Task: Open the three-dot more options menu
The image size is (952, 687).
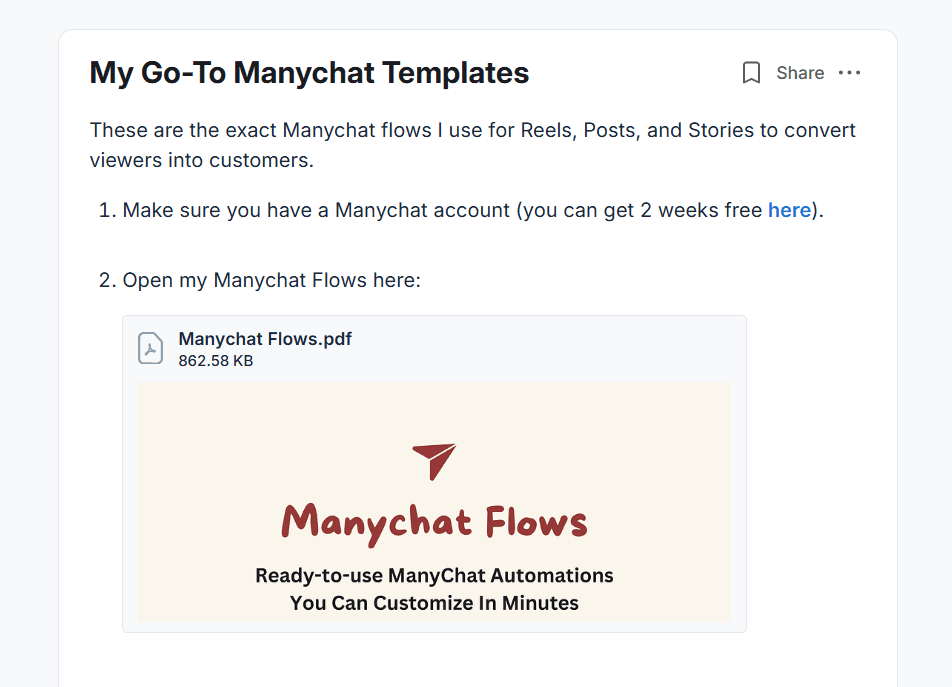Action: click(x=849, y=73)
